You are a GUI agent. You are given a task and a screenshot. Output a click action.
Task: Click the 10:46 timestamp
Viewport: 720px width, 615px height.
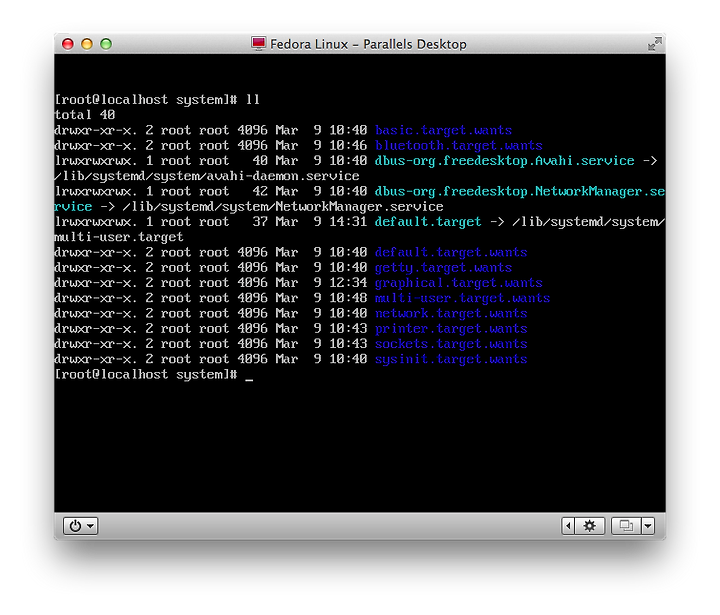click(x=348, y=146)
